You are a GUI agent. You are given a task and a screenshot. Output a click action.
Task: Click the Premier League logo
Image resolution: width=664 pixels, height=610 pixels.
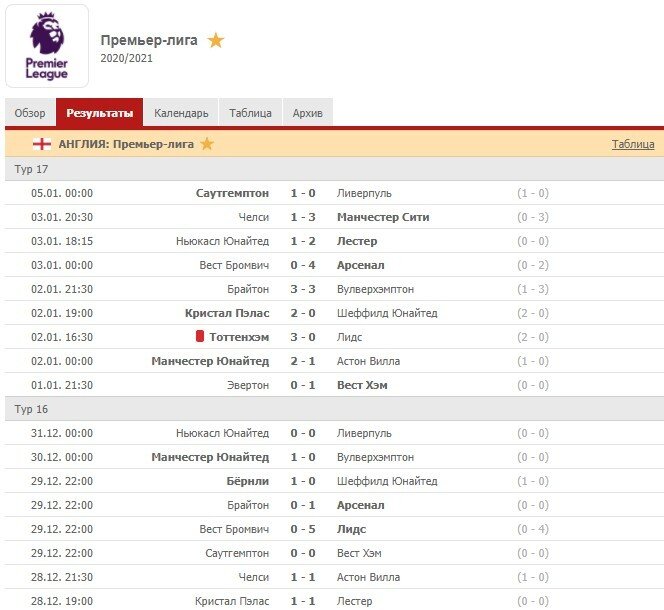click(x=47, y=47)
